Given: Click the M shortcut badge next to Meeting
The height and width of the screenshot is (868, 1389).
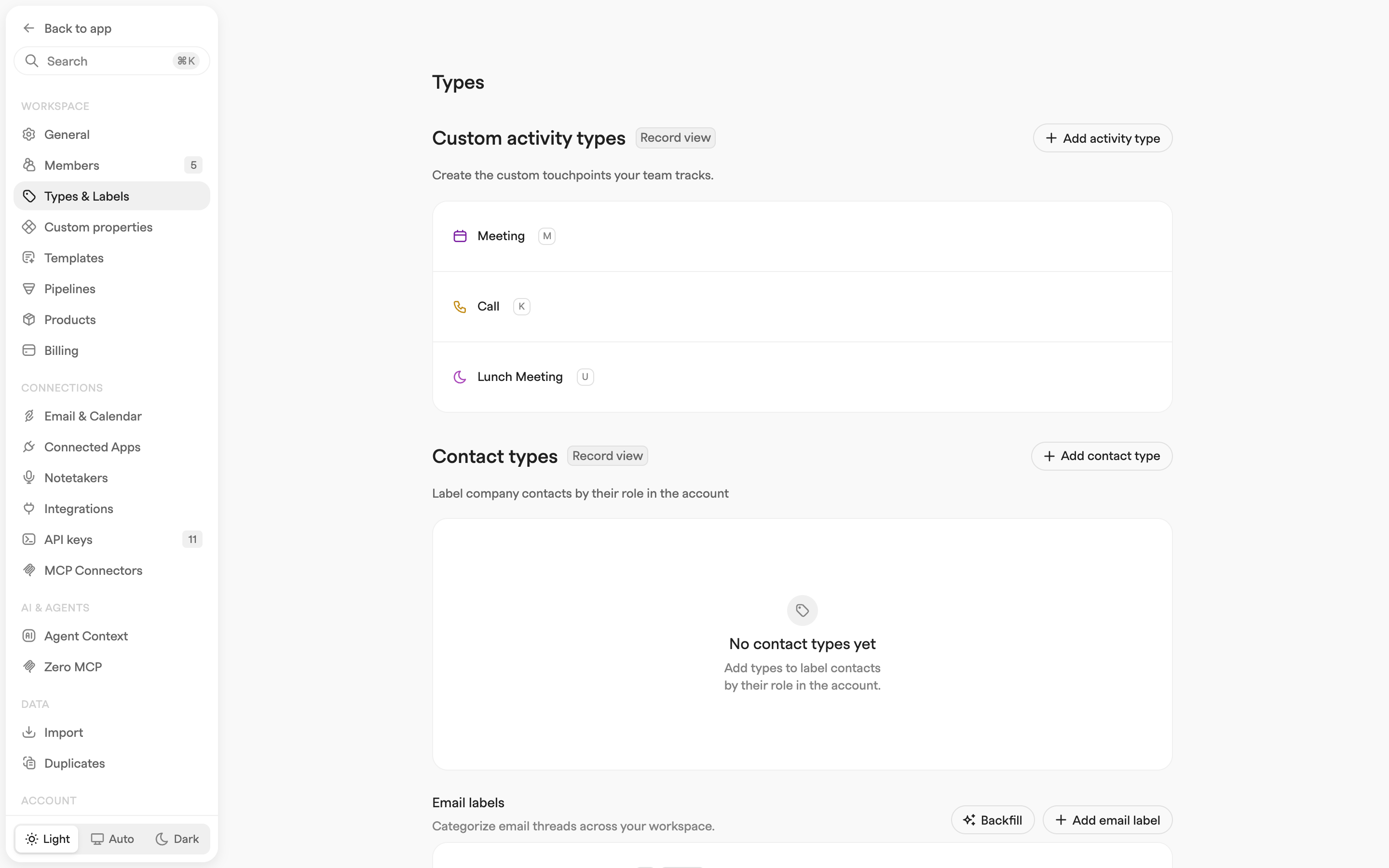Looking at the screenshot, I should click(x=546, y=236).
